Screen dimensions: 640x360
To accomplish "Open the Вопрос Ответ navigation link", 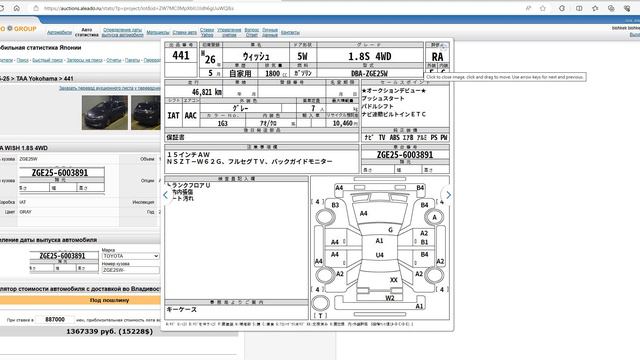I will [x=251, y=32].
